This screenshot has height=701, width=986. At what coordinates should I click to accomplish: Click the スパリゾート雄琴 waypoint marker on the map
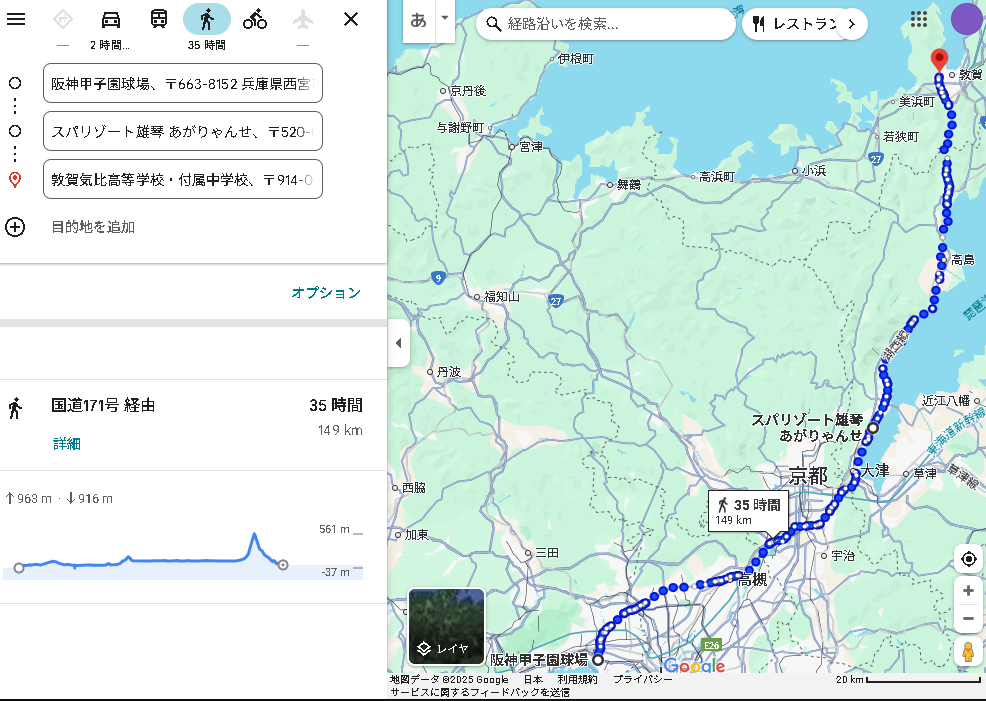[x=873, y=428]
